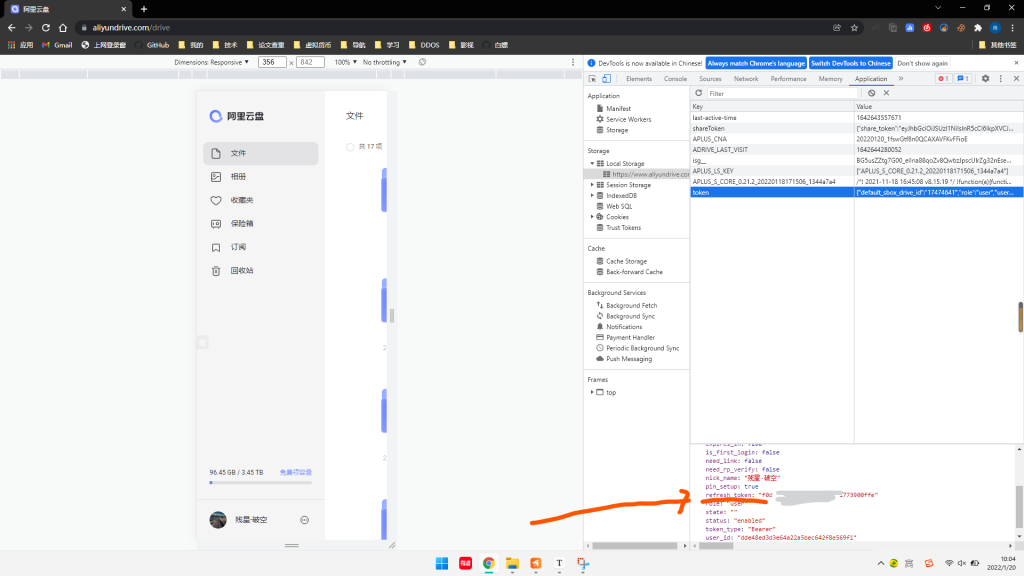This screenshot has width=1024, height=576.
Task: Open 回收站 recycle bin in sidebar
Action: 261,270
